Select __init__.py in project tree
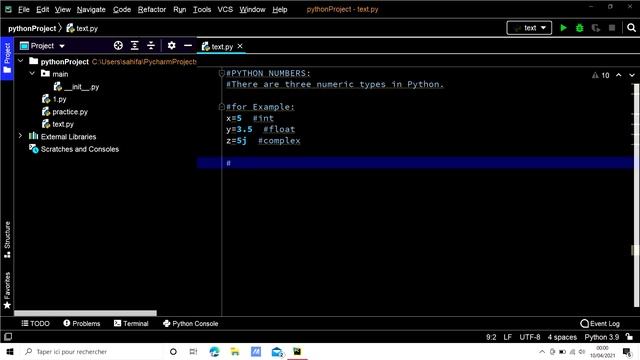Image resolution: width=640 pixels, height=360 pixels. point(76,87)
